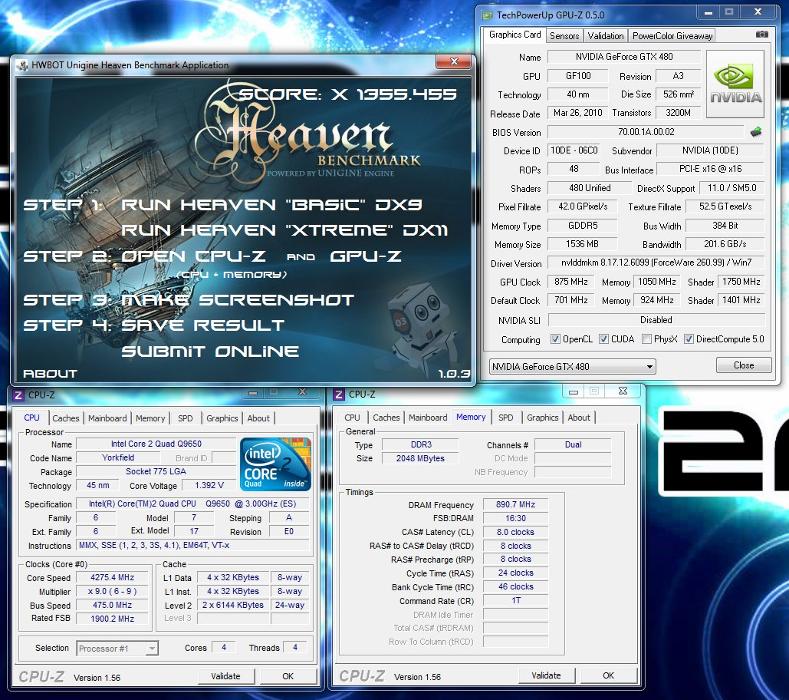Viewport: 789px width, 700px height.
Task: Click the GPU-Z camera screenshot icon
Action: click(762, 35)
